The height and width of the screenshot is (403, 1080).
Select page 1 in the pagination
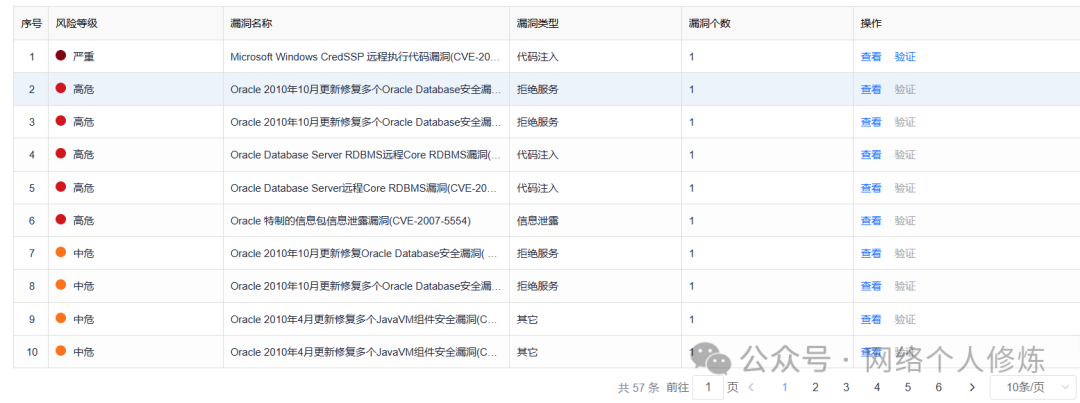784,387
